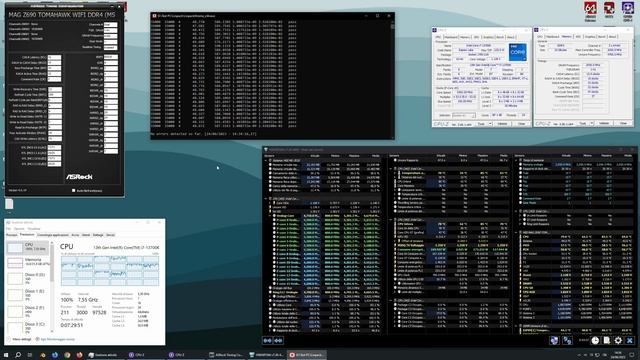The image size is (640, 360).
Task: Collapse CPU [#0] sensor group in HWiNFO
Action: pos(266,198)
